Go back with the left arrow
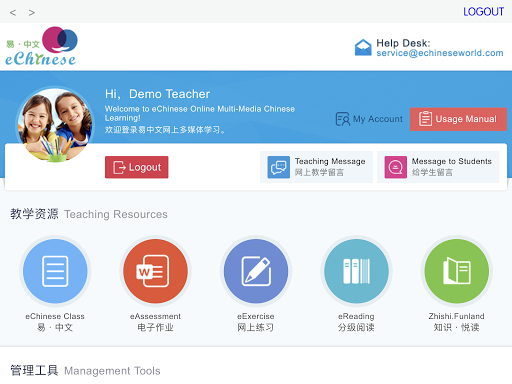512x384 pixels. (13, 13)
